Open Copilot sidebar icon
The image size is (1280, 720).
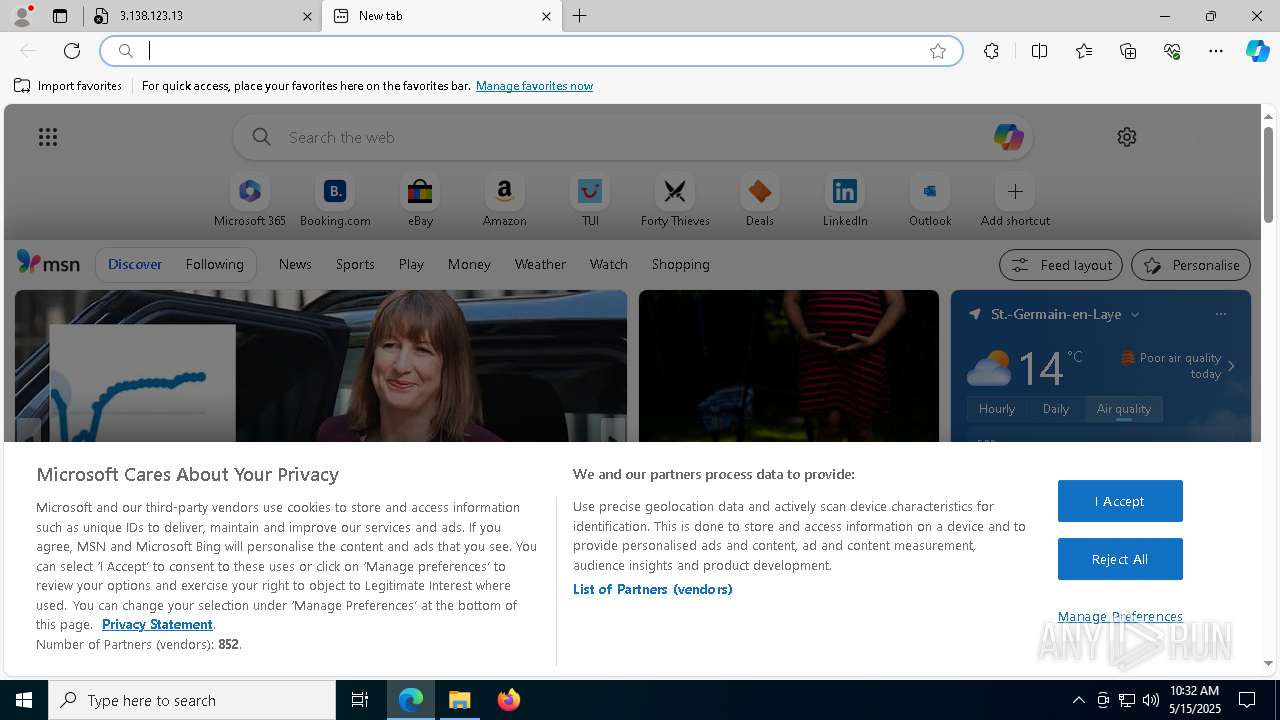point(1257,51)
